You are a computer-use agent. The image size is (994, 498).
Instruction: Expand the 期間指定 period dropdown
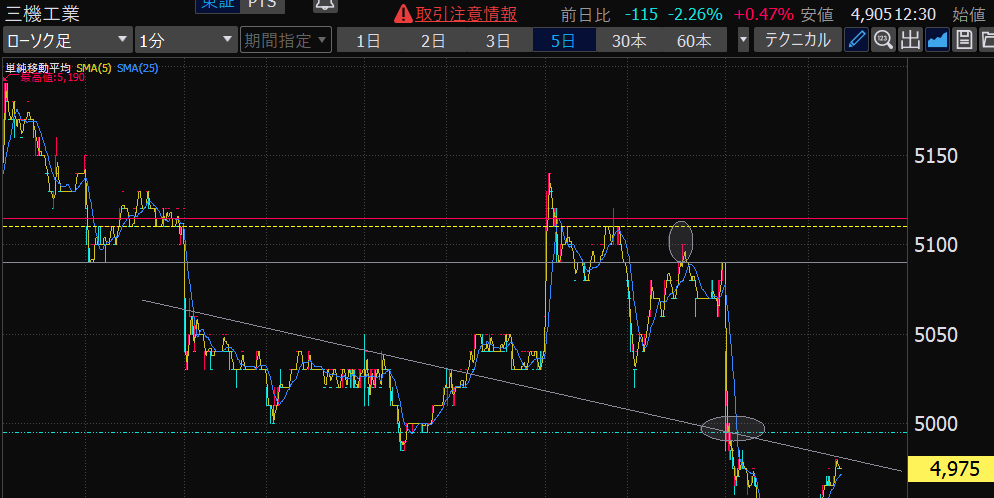tap(286, 41)
